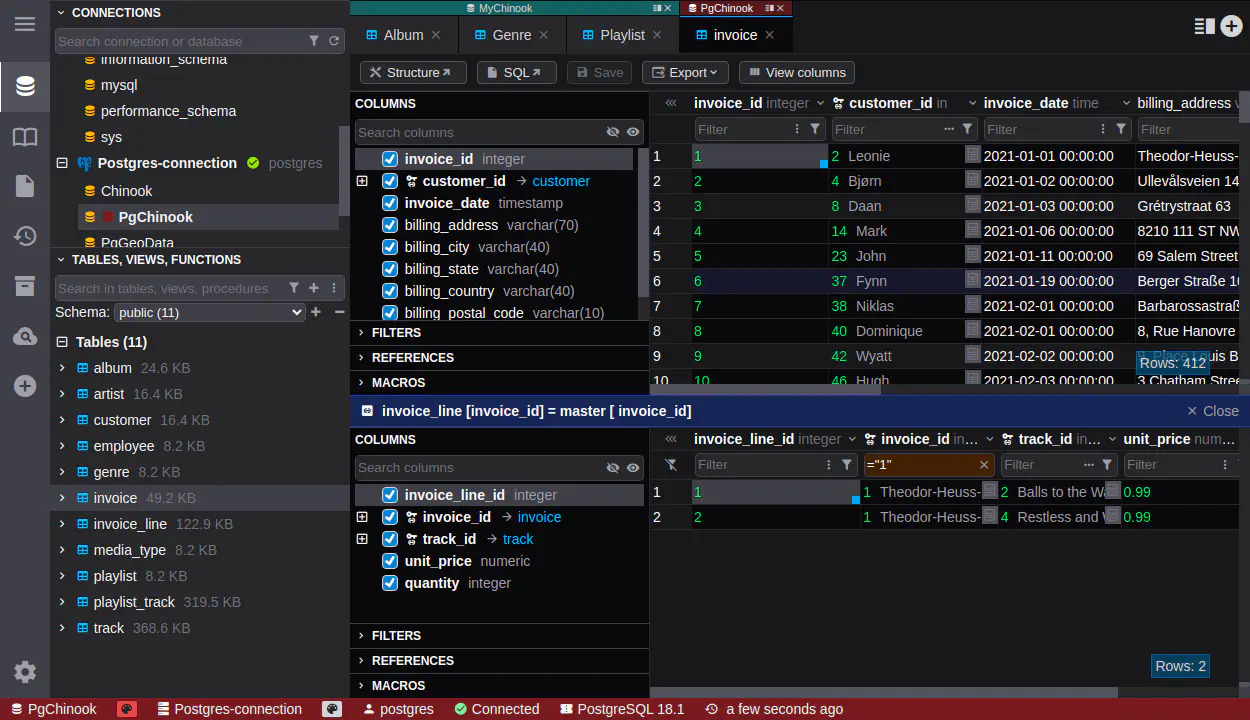Screen dimensions: 1250x720
Task: Open the query history sidebar icon
Action: click(25, 236)
